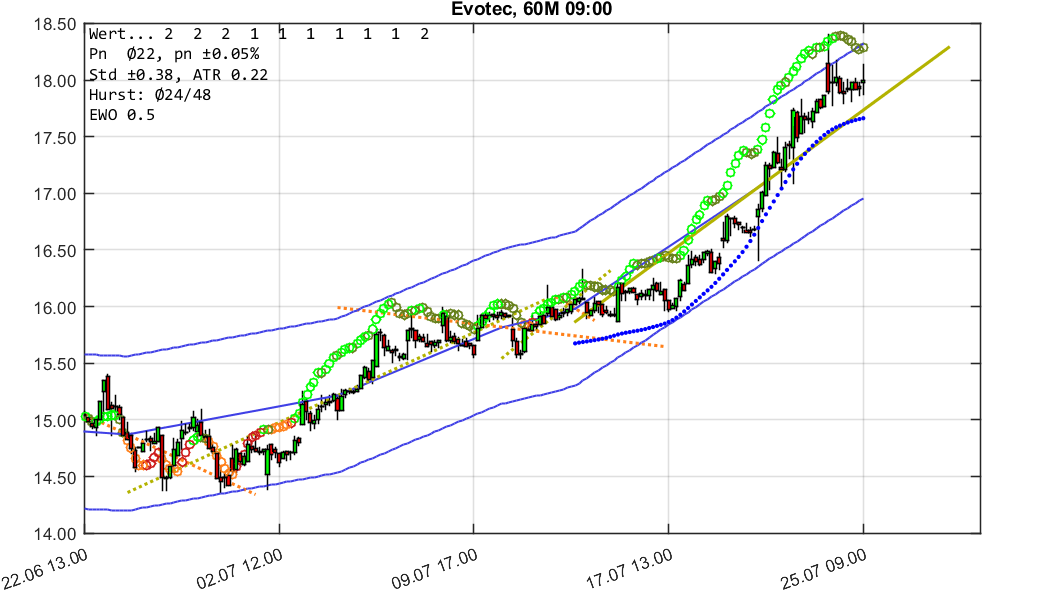
Task: Click the "Wert... 2 2 2 1 1 1 1 1 1 2" line
Action: [259, 35]
